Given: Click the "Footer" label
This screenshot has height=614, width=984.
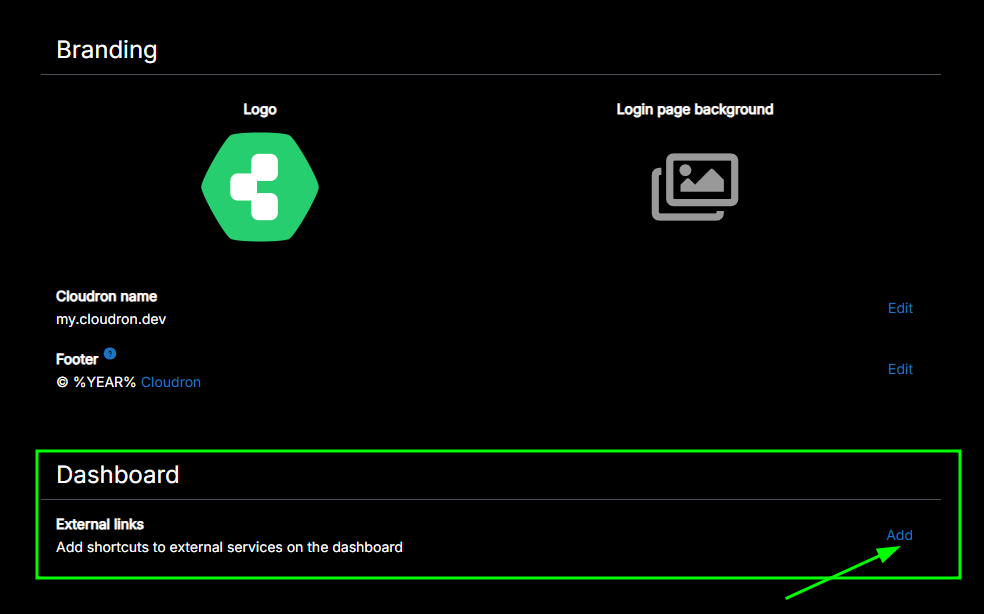Looking at the screenshot, I should pyautogui.click(x=77, y=359).
